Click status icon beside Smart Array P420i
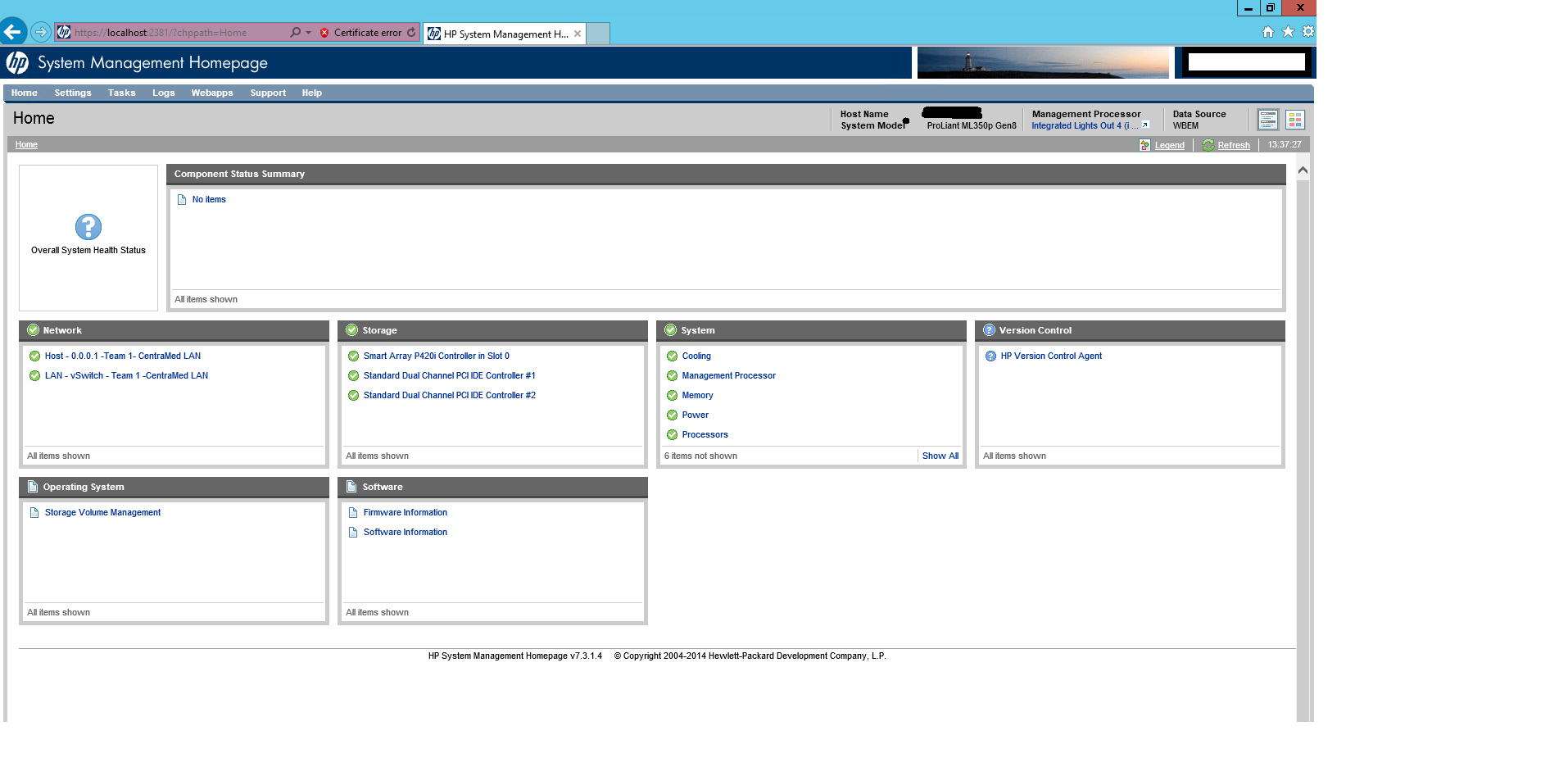The image size is (1568, 767). click(353, 356)
